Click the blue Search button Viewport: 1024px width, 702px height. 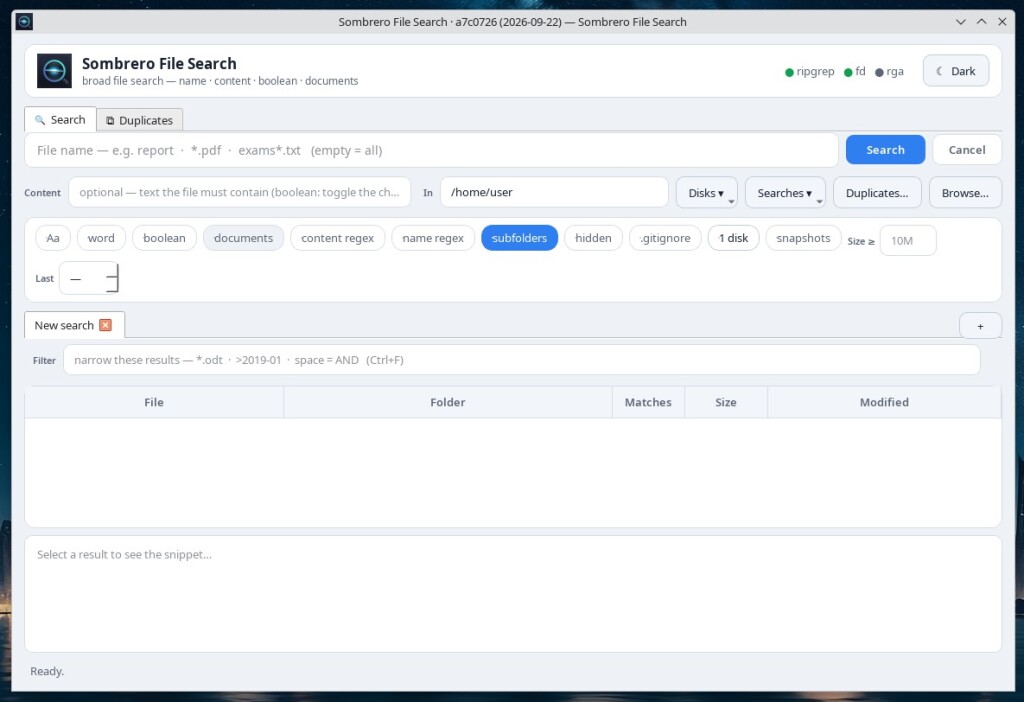click(885, 150)
